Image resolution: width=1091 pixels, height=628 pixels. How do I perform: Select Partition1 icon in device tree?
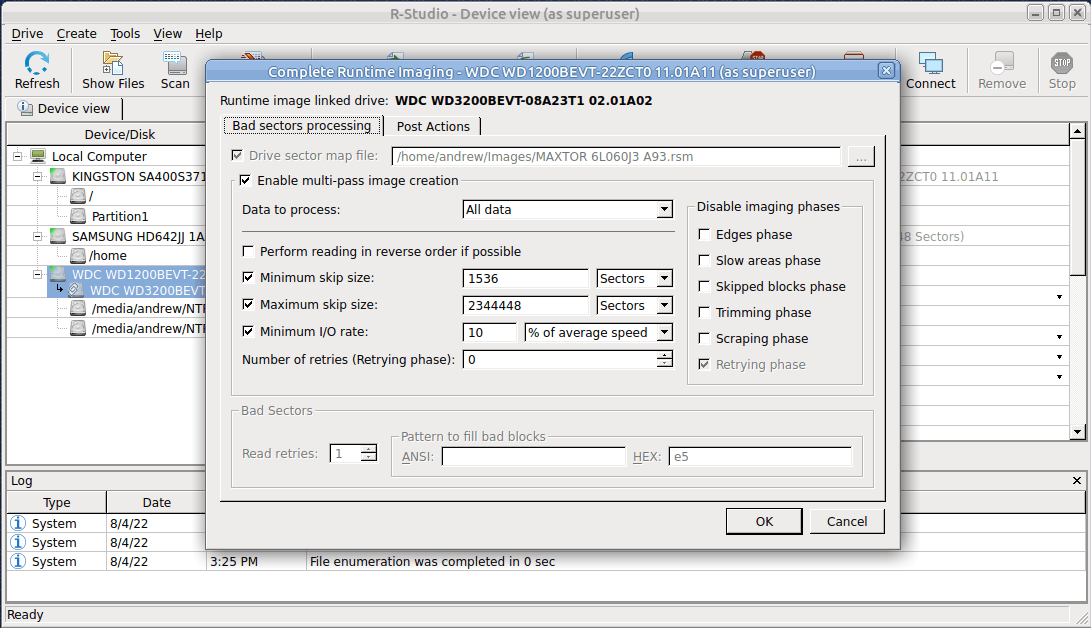point(78,216)
